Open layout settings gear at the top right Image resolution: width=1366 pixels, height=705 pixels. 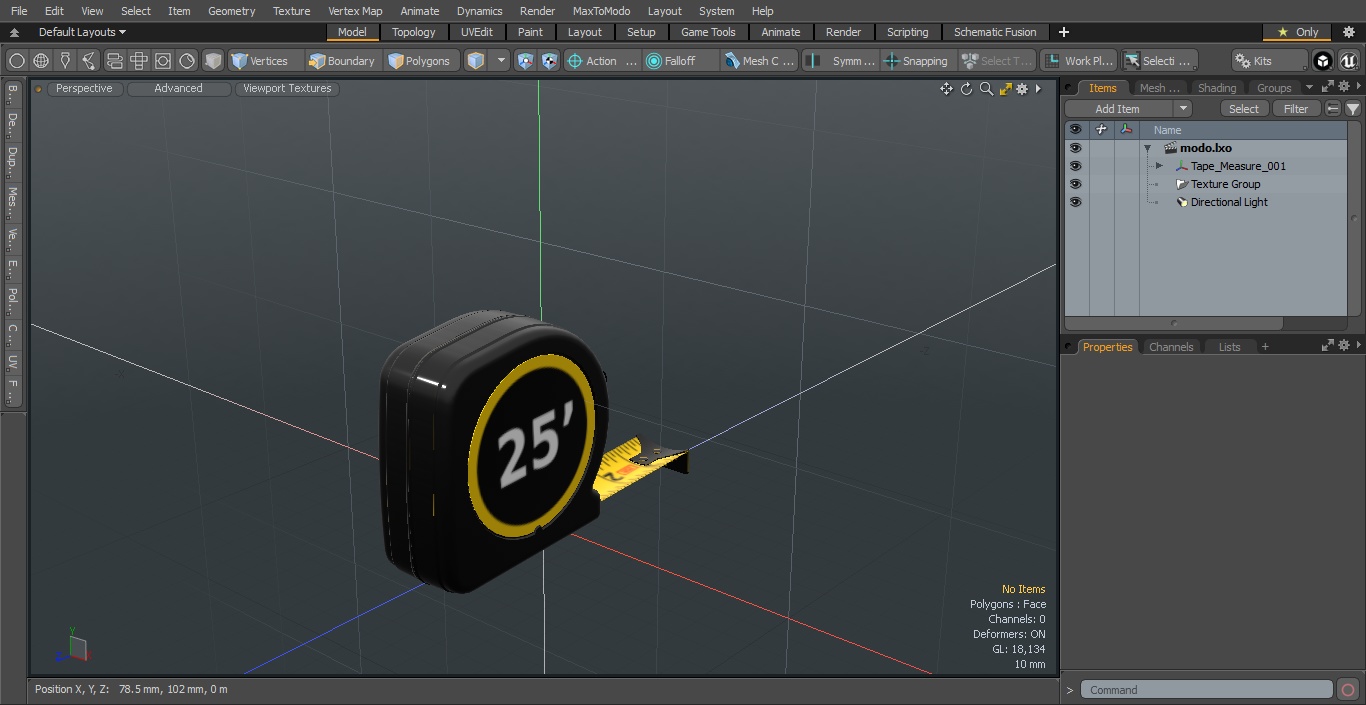click(1348, 32)
